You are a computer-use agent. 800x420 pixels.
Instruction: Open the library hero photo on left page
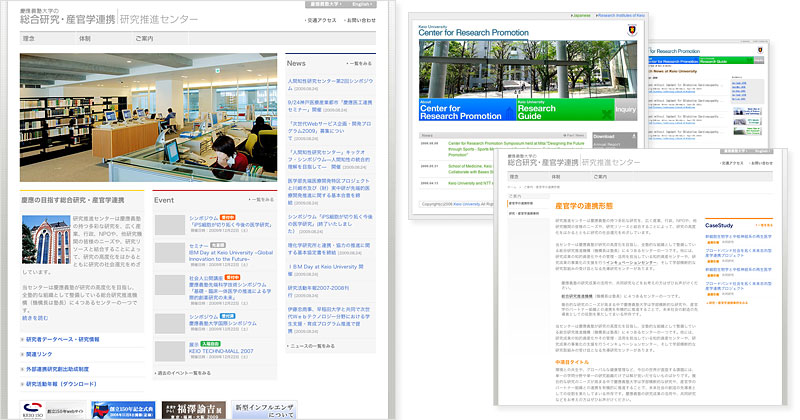(148, 117)
